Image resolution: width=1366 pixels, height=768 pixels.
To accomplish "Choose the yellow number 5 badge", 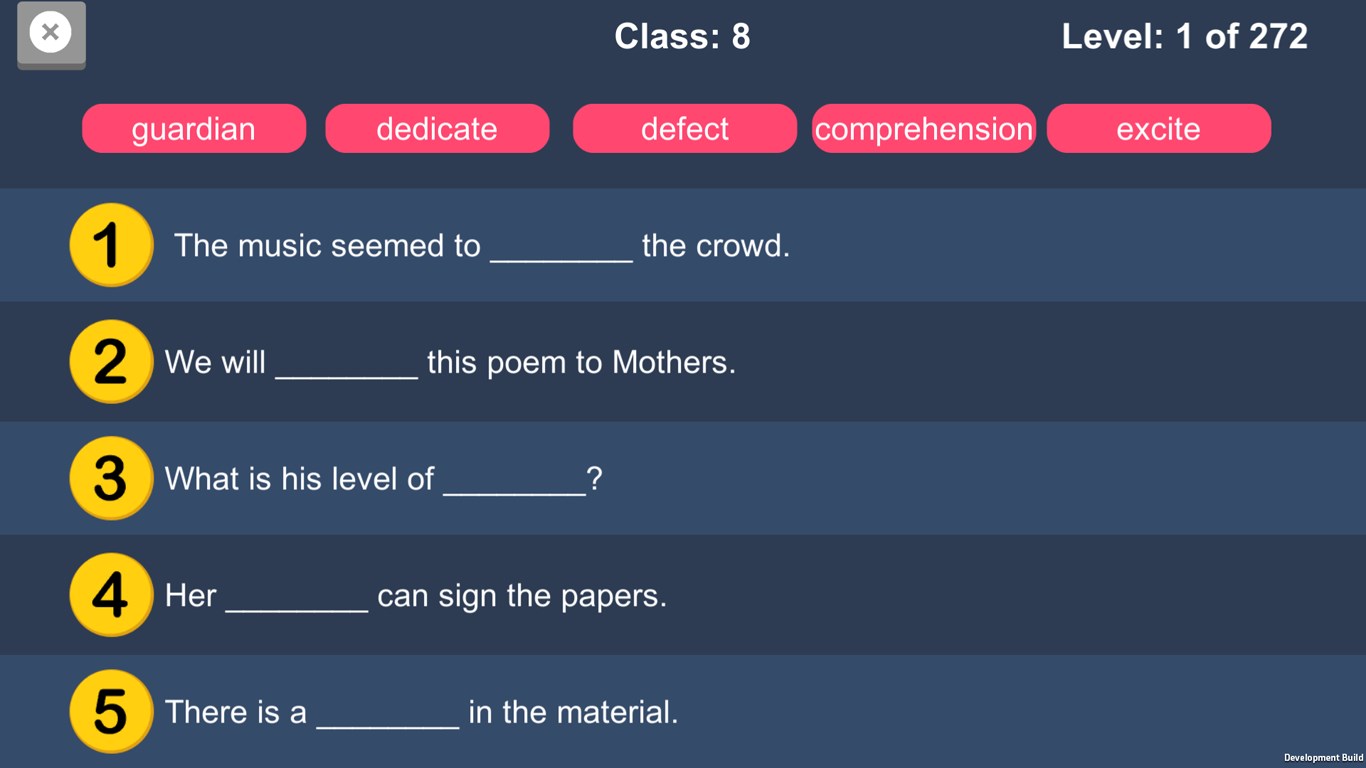I will pos(110,711).
